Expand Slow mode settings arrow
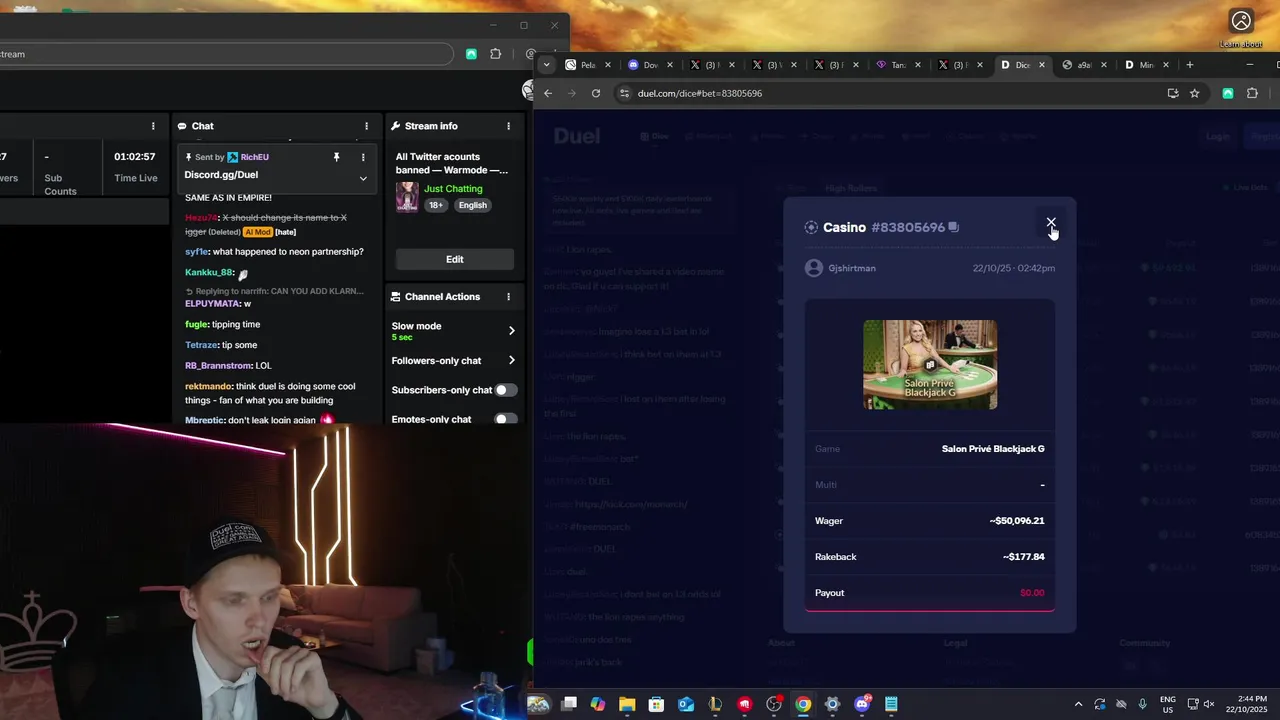 [511, 330]
